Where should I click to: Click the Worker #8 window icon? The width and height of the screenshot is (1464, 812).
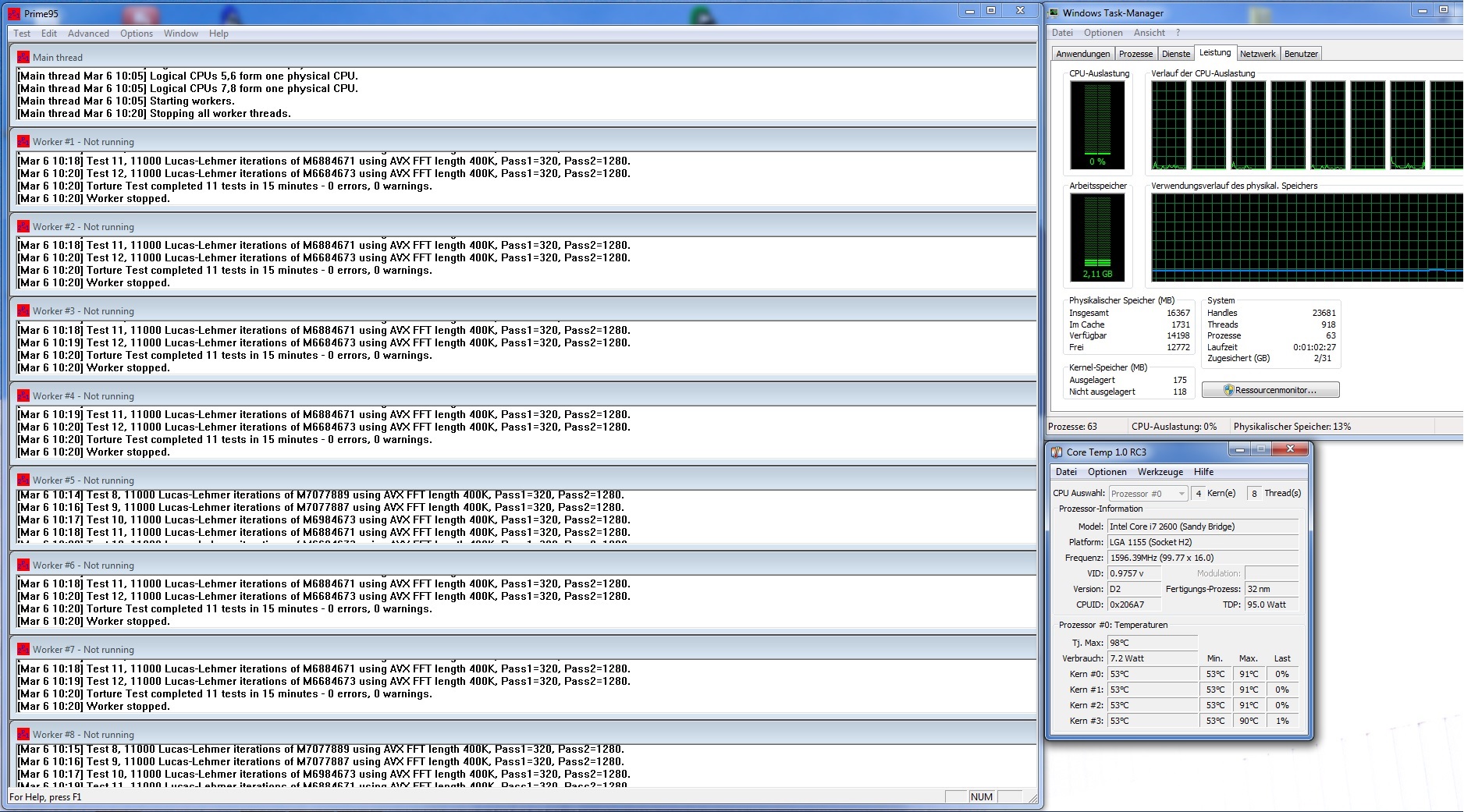click(23, 734)
